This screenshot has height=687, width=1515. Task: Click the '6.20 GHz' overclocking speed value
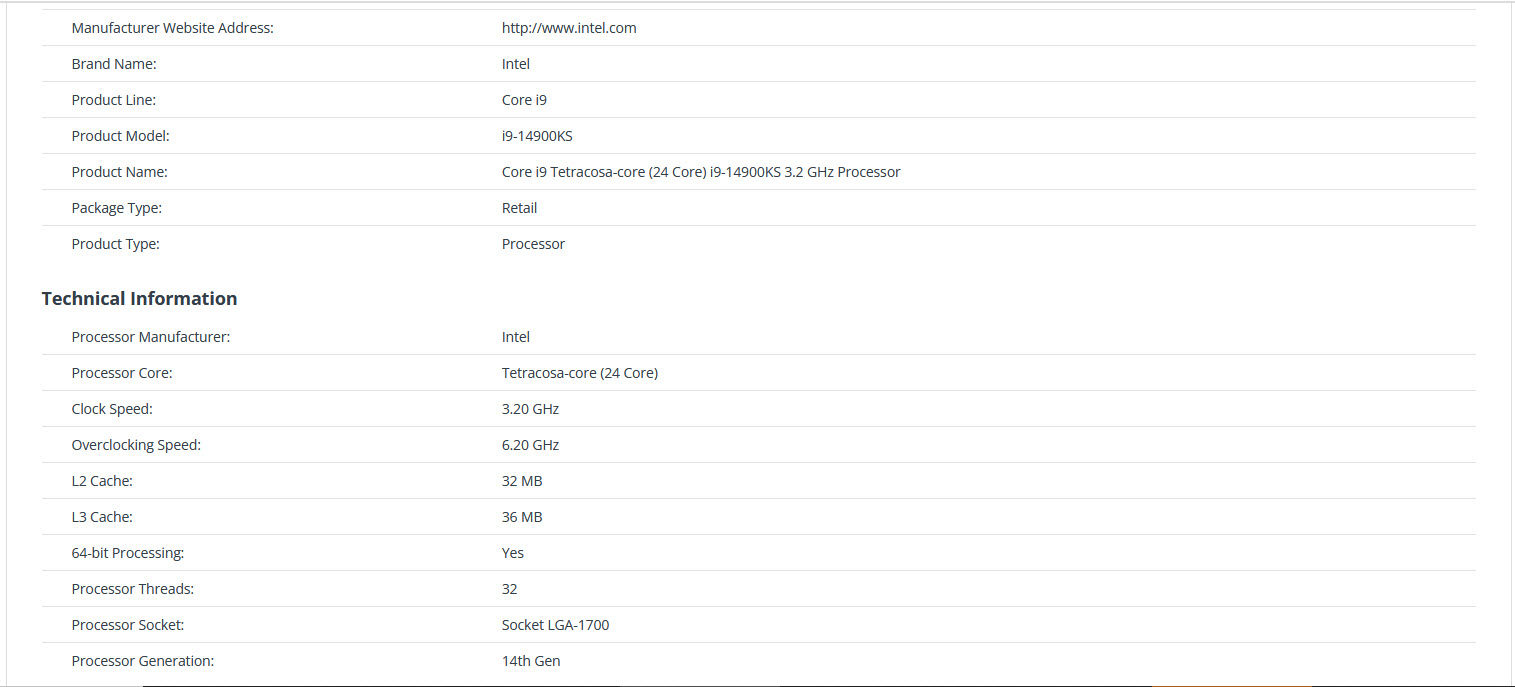530,445
